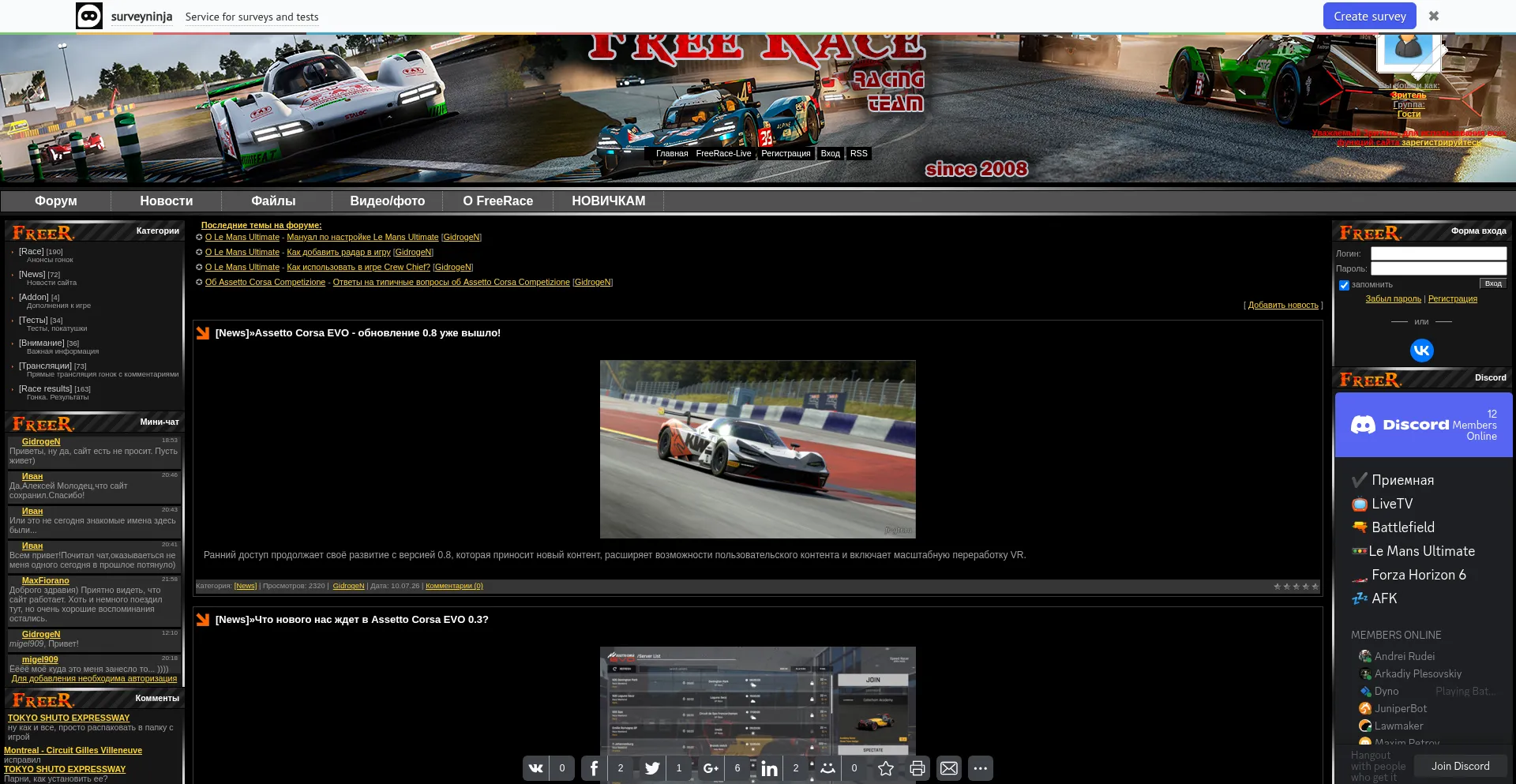Open JuniperBot's Discord avatar

1365,708
